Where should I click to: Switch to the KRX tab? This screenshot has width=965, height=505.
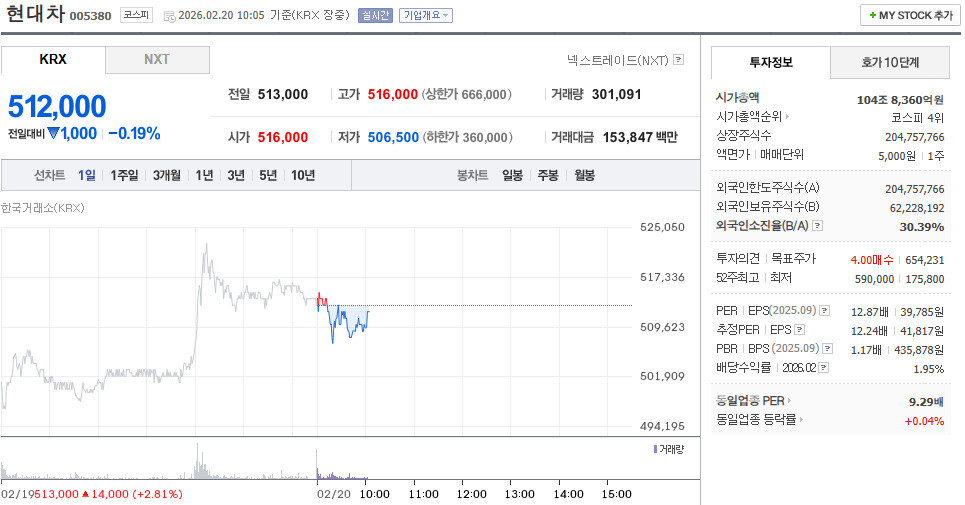click(x=53, y=60)
